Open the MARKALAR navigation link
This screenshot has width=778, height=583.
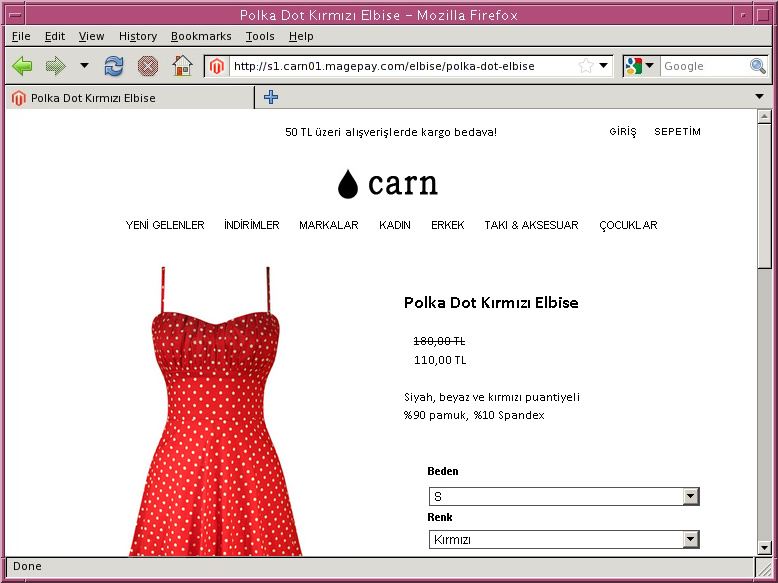click(328, 225)
